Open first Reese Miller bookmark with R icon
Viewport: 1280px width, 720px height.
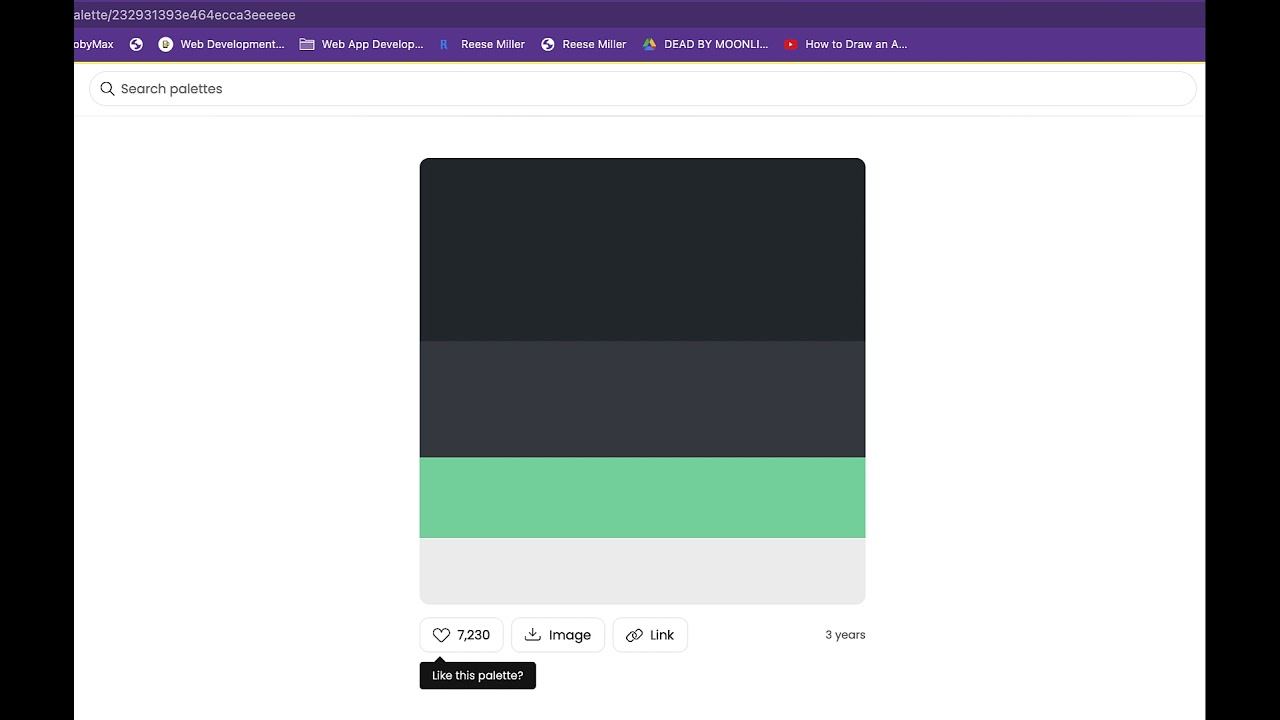[481, 44]
